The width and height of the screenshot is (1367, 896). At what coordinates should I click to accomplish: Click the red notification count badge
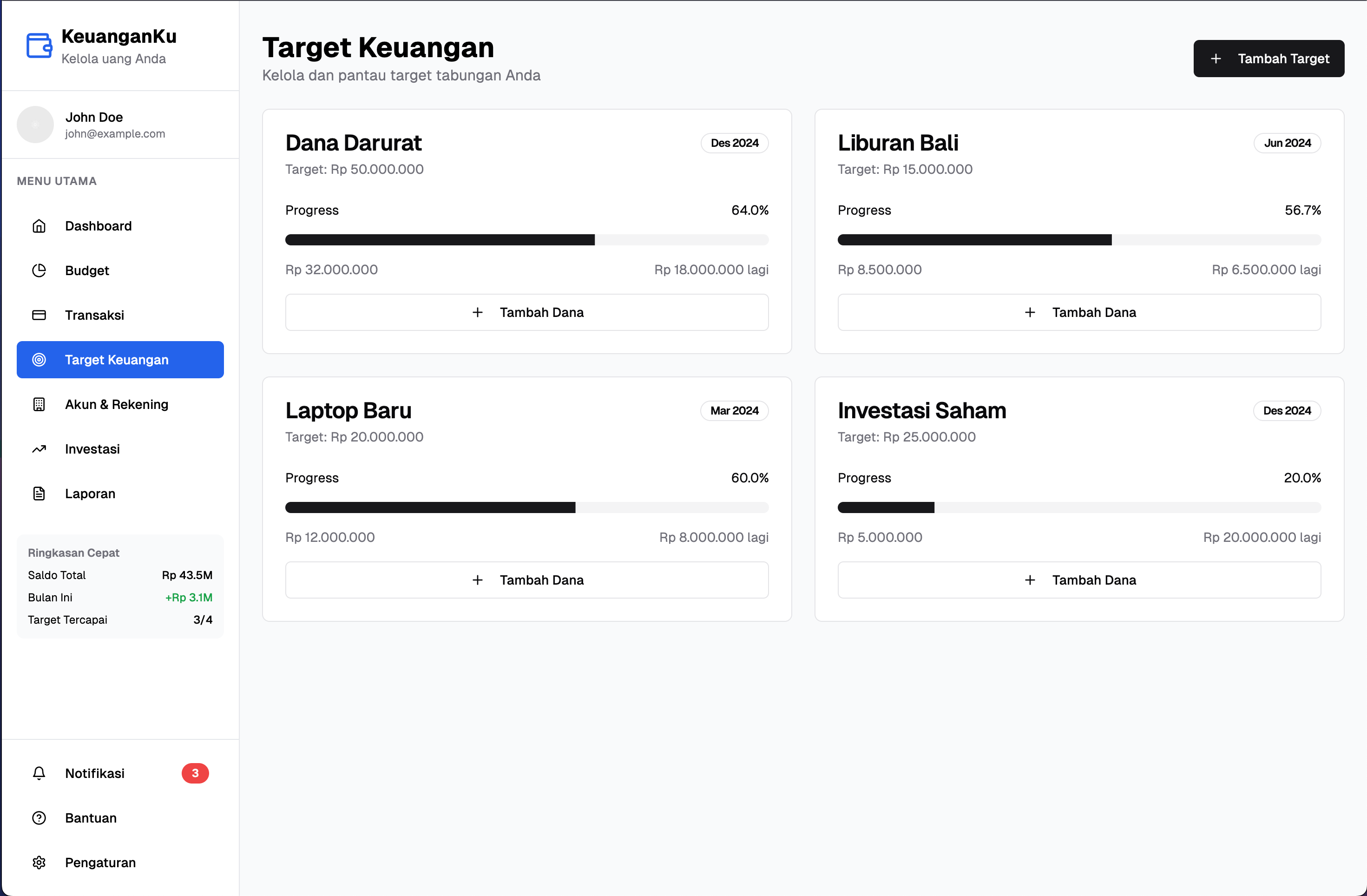click(195, 773)
